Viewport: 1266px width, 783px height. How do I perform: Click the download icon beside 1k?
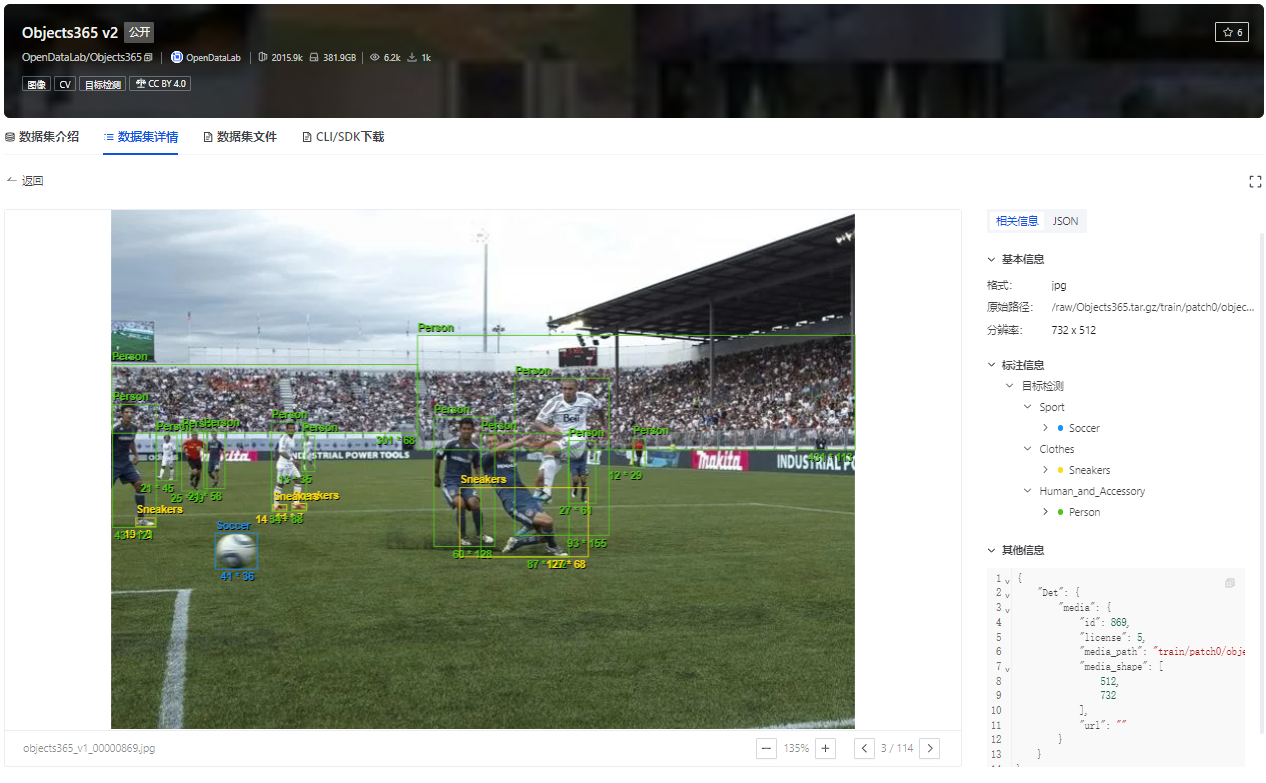(412, 58)
